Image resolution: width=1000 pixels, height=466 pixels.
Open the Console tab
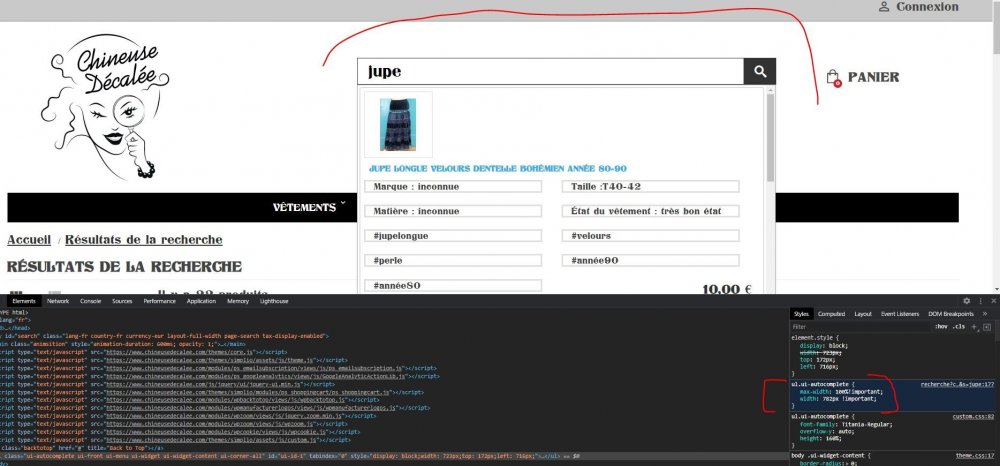(x=91, y=301)
